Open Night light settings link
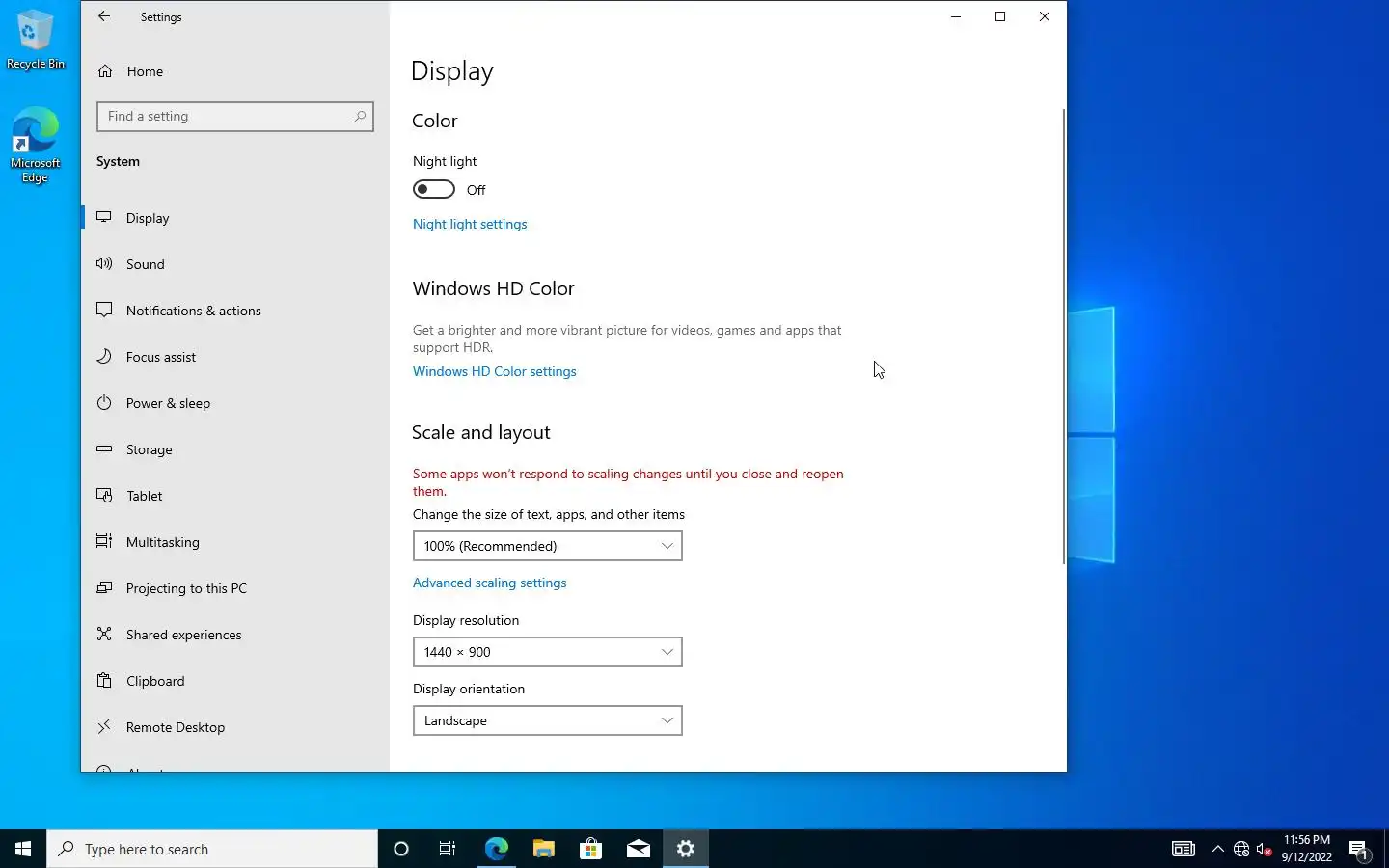 click(470, 224)
